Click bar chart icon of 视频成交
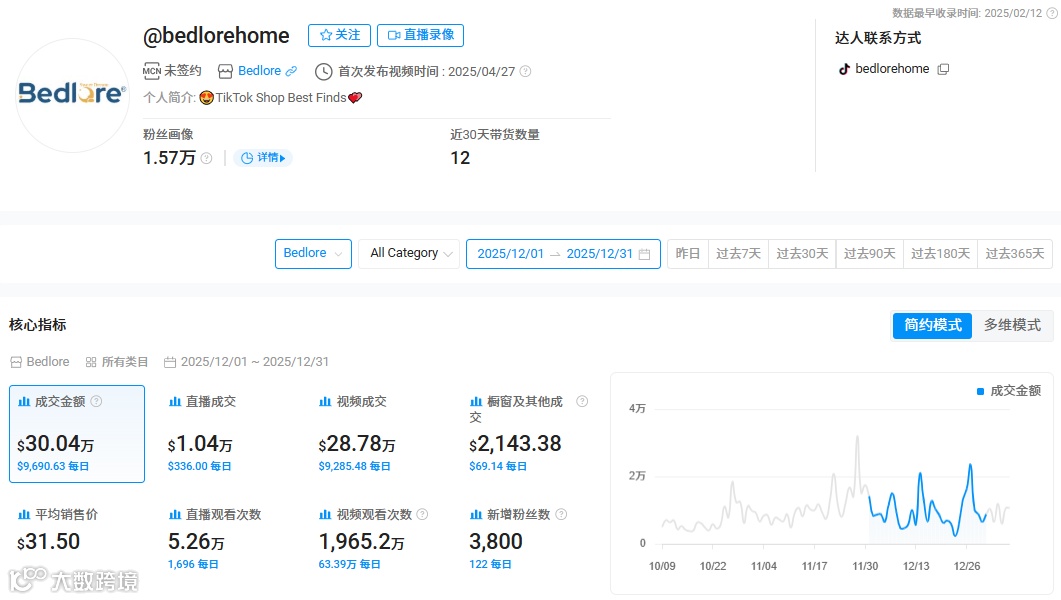Viewport: 1061px width, 600px height. pos(325,402)
